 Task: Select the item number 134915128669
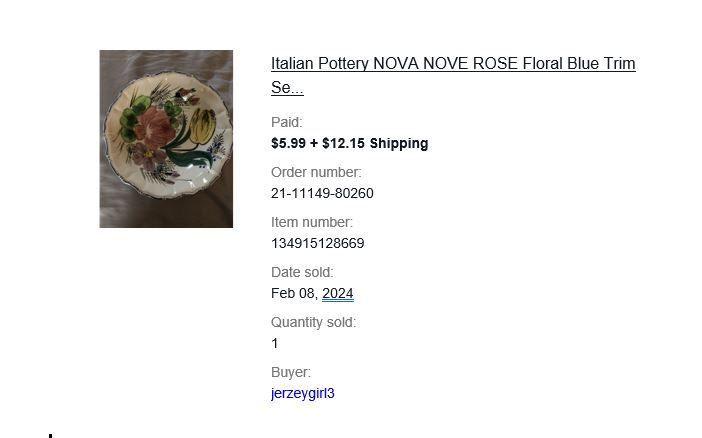(317, 243)
